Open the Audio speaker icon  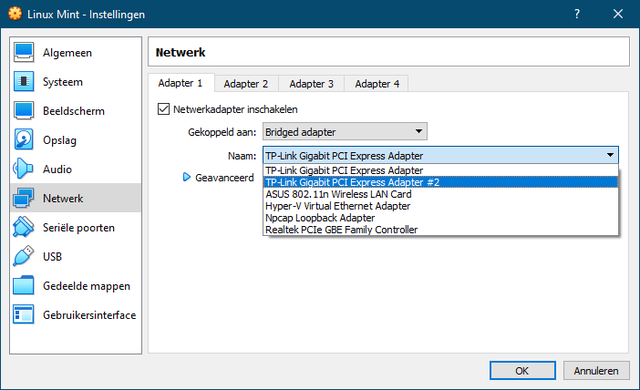coord(23,169)
